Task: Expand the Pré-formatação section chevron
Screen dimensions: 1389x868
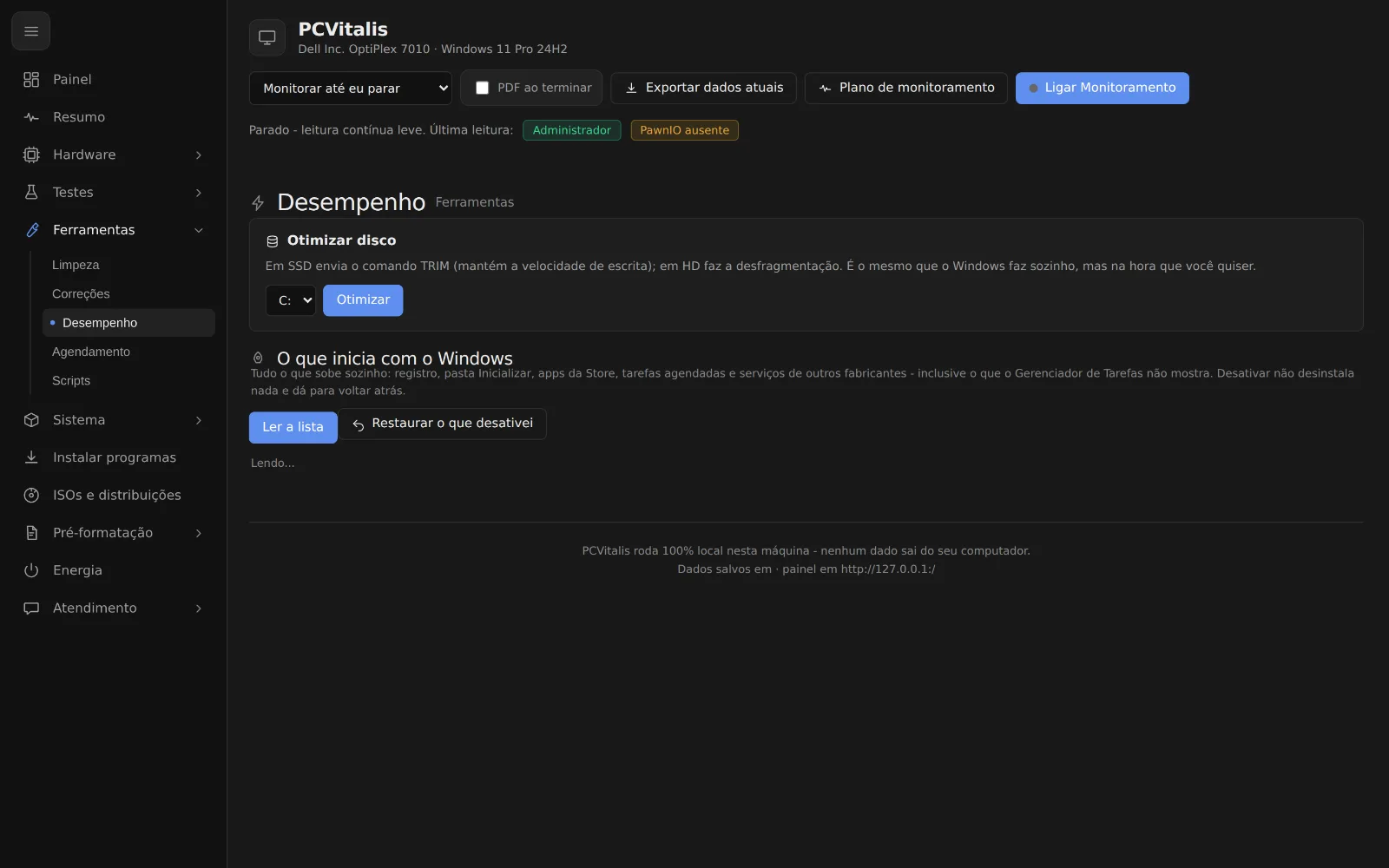Action: click(199, 533)
